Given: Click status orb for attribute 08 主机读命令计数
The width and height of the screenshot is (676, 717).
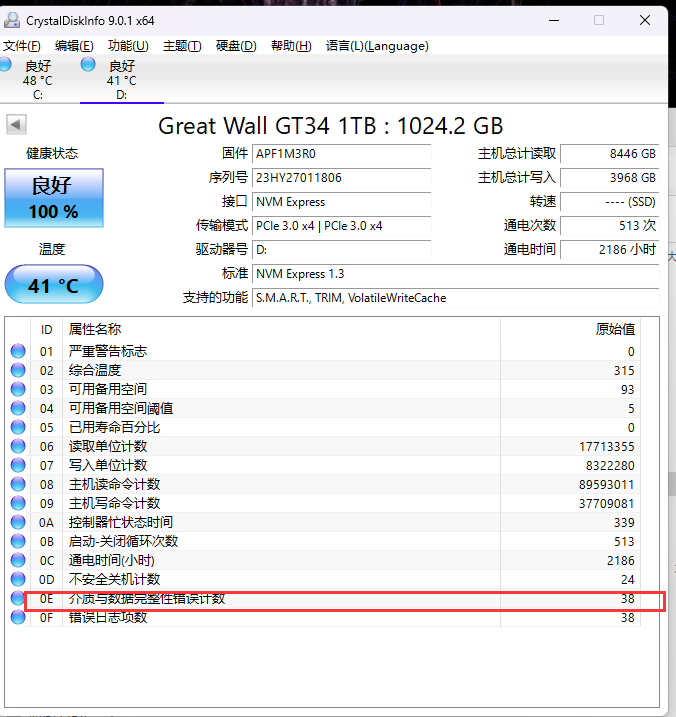Looking at the screenshot, I should pos(18,484).
